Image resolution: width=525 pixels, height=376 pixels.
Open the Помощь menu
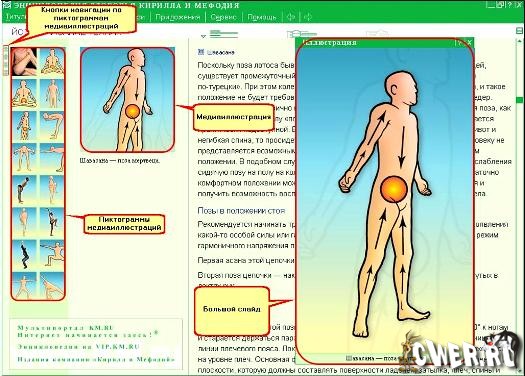click(x=262, y=17)
